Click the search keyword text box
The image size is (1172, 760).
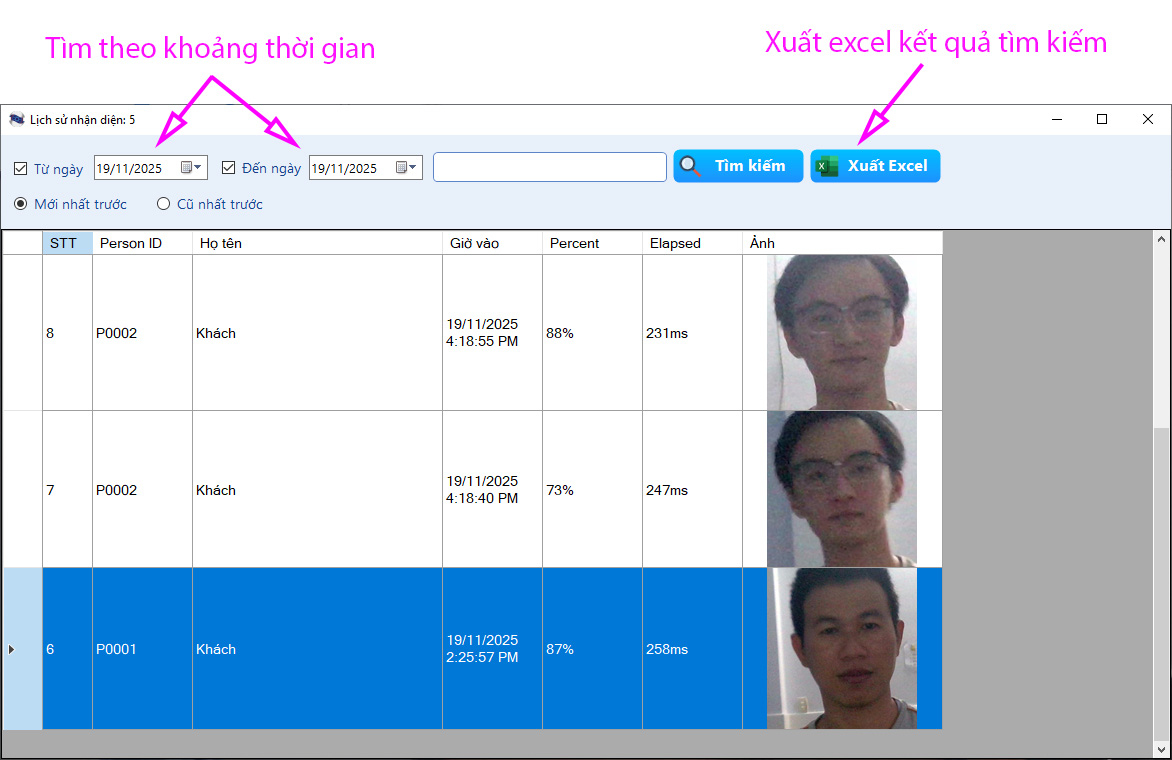coord(549,167)
